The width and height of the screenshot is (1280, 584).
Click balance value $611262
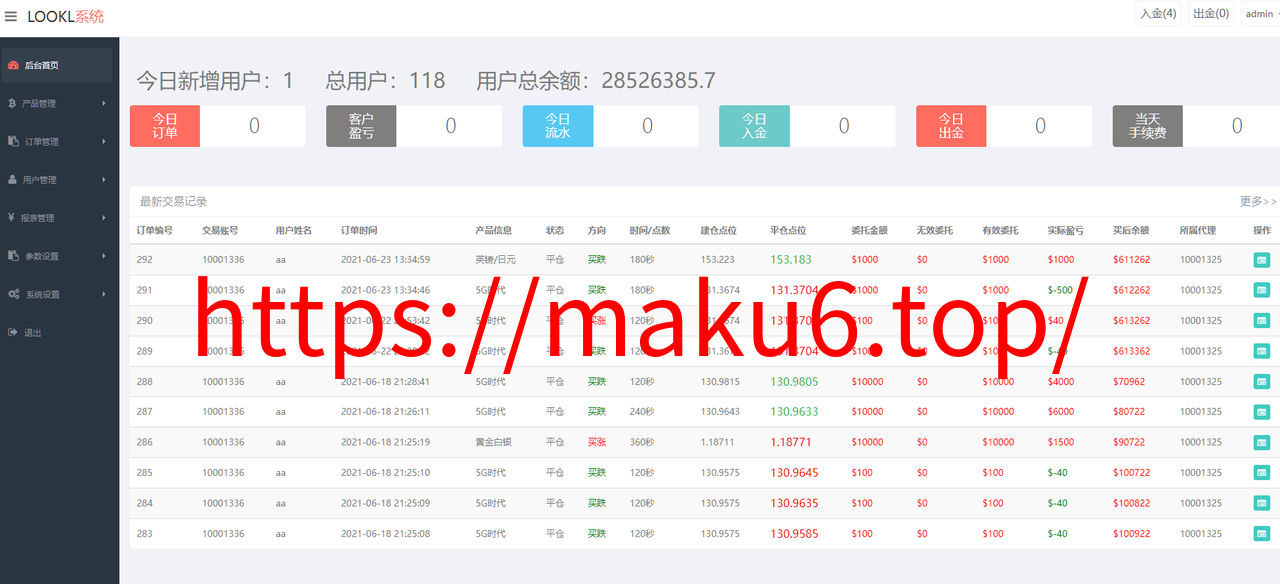(x=1132, y=260)
